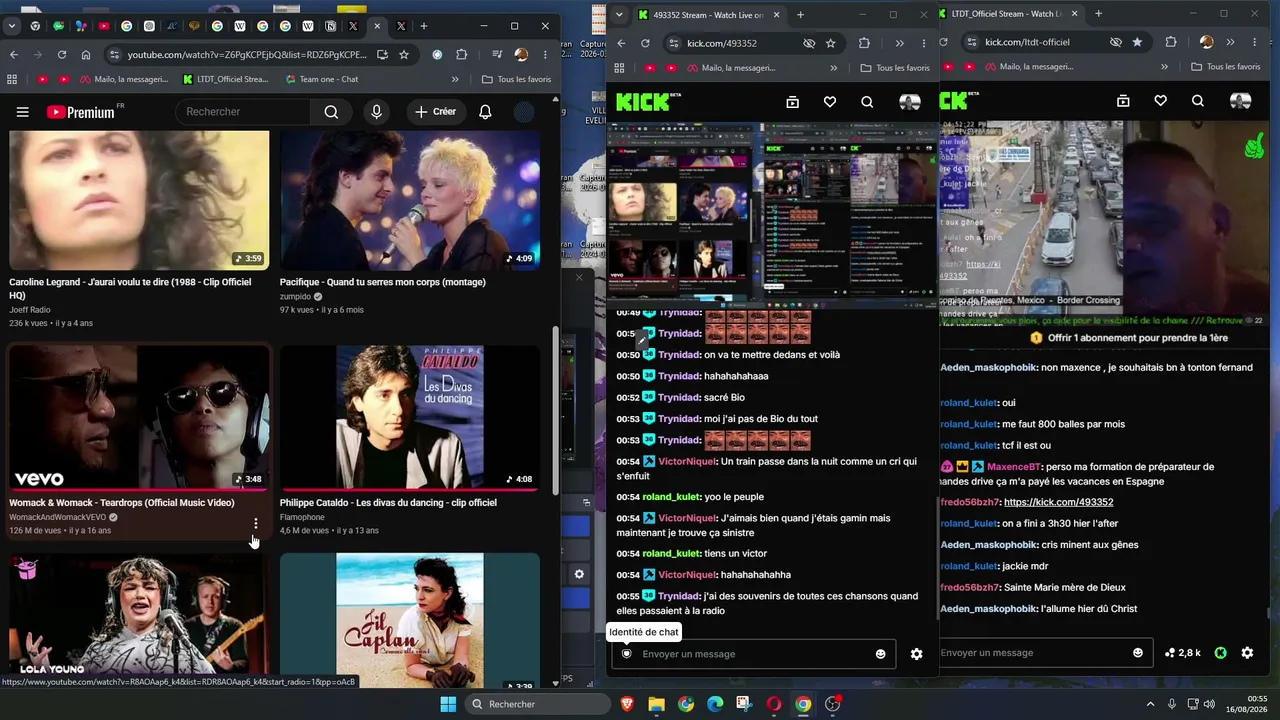Image resolution: width=1280 pixels, height=720 pixels.
Task: Expand hidden bookmarks chevron in the LTDT_Officiel window
Action: click(1164, 67)
